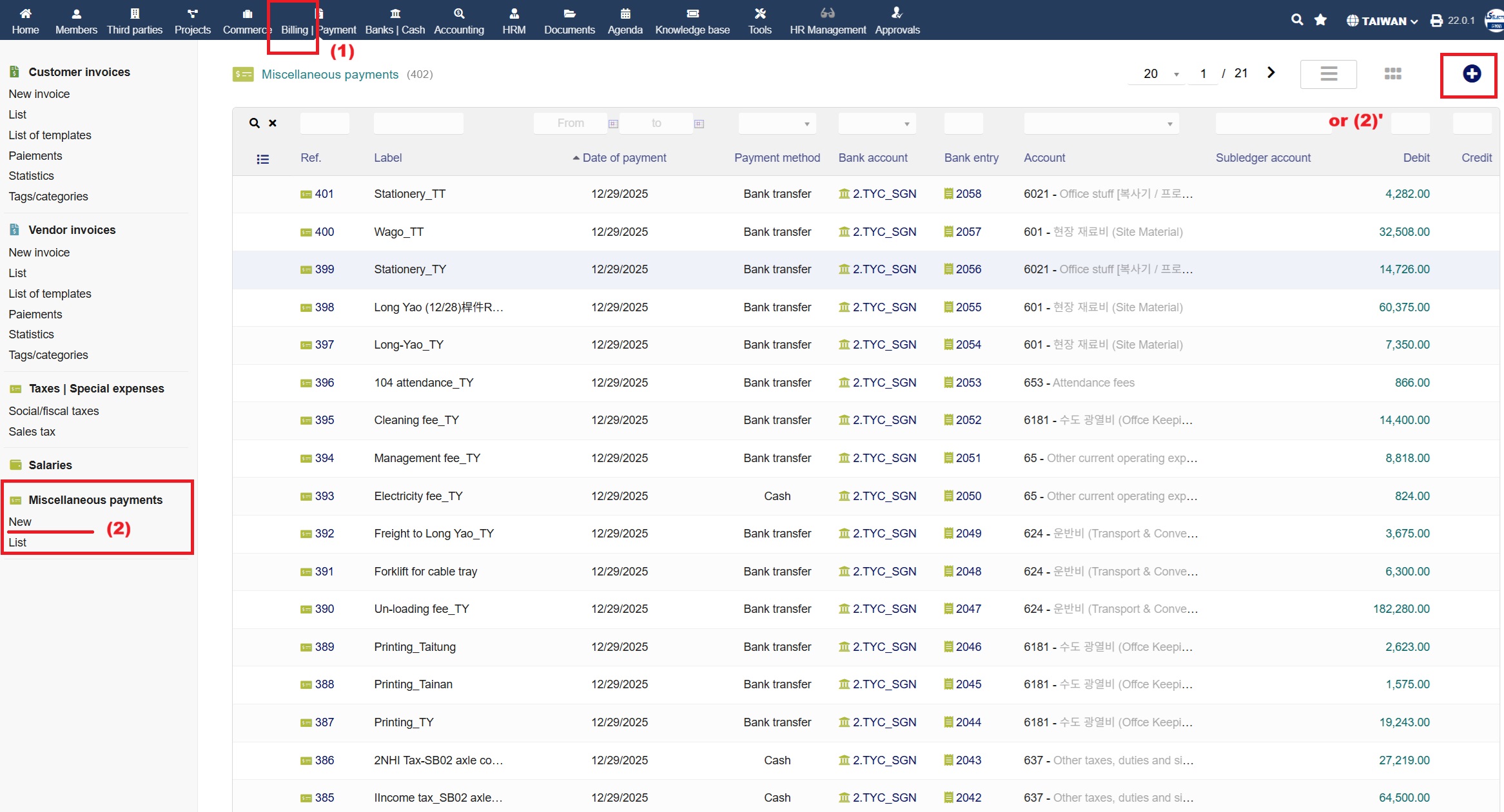Click the top bar search magnifier
Image resolution: width=1504 pixels, height=812 pixels.
click(1297, 20)
